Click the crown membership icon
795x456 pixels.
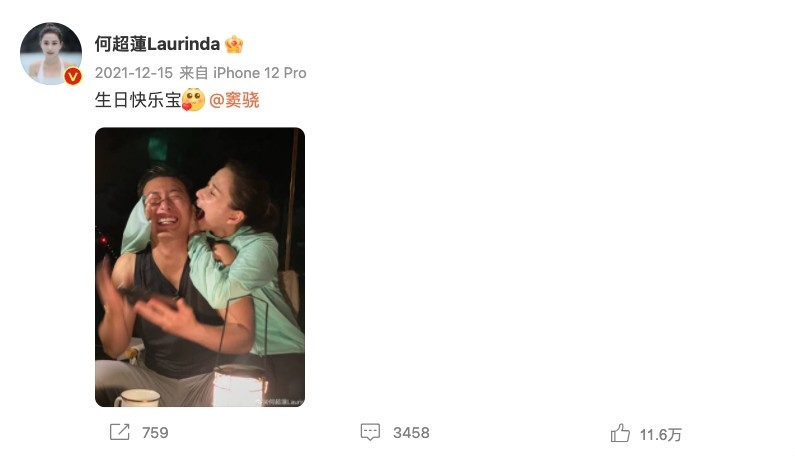[x=234, y=44]
